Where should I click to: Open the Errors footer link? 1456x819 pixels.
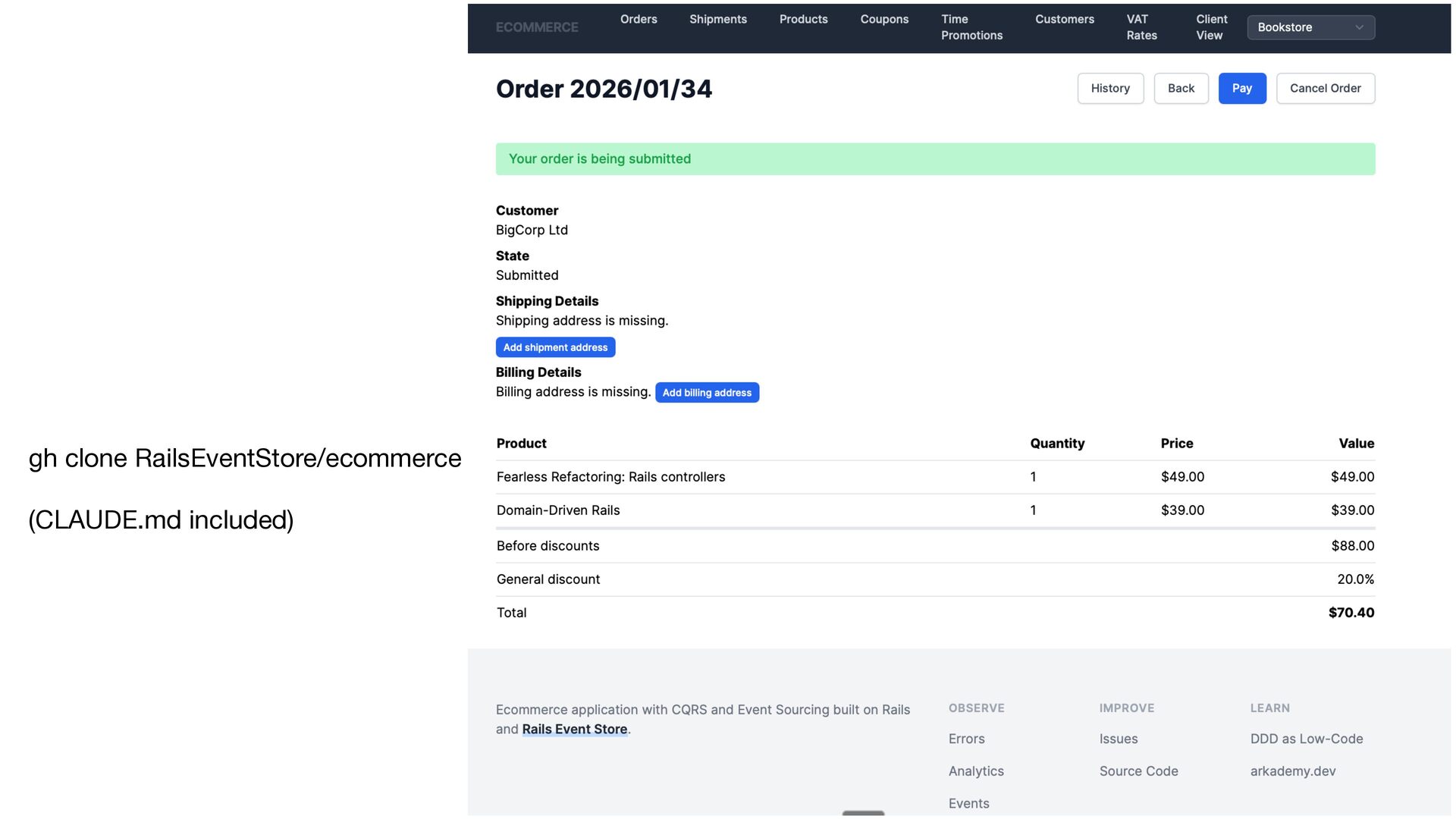click(x=966, y=739)
